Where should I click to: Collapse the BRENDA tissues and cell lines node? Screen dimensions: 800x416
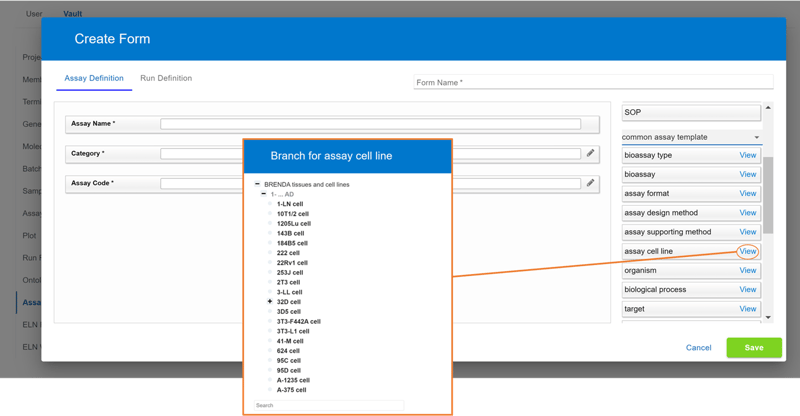pos(257,184)
